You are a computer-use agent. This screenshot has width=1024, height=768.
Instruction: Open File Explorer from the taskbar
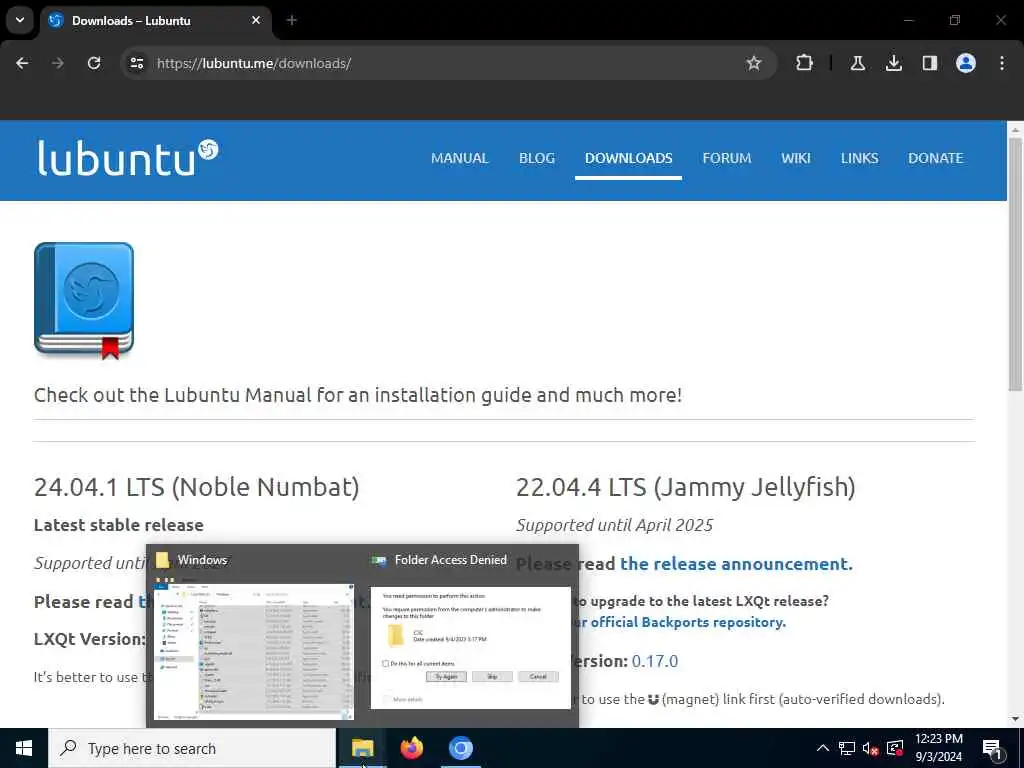pyautogui.click(x=362, y=748)
